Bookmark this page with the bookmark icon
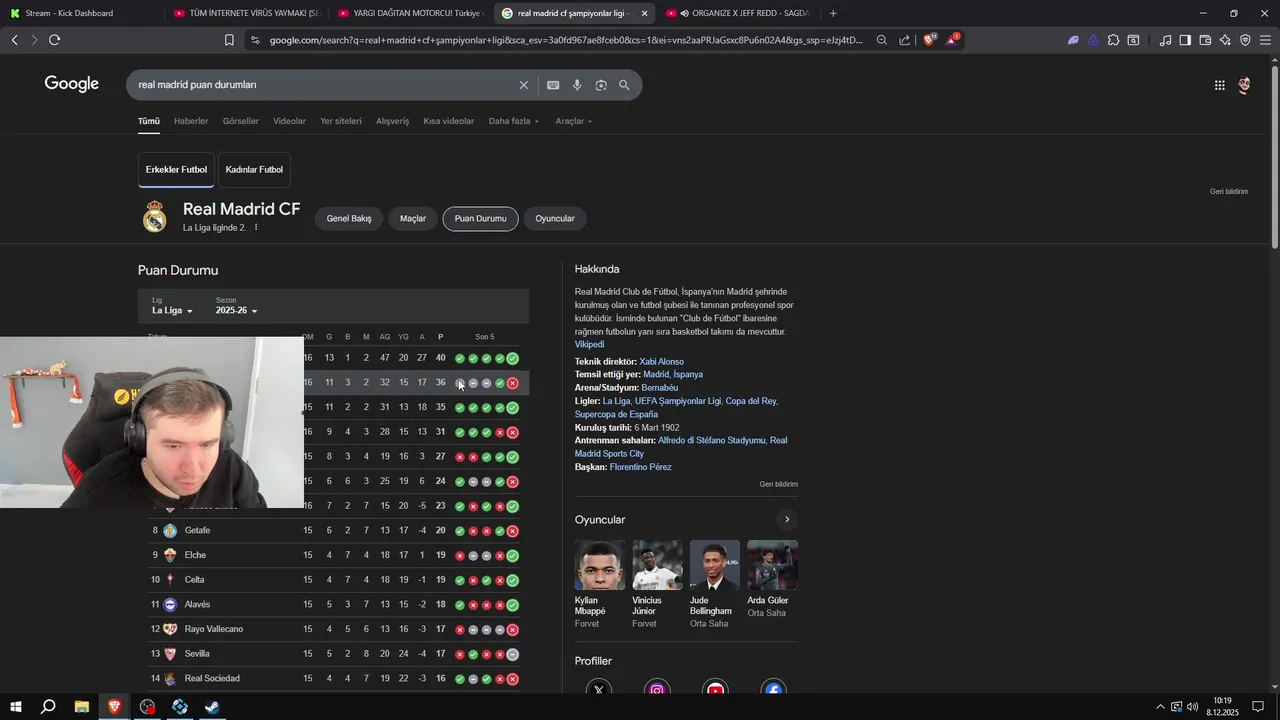Screen dimensions: 1280x720 (229, 40)
